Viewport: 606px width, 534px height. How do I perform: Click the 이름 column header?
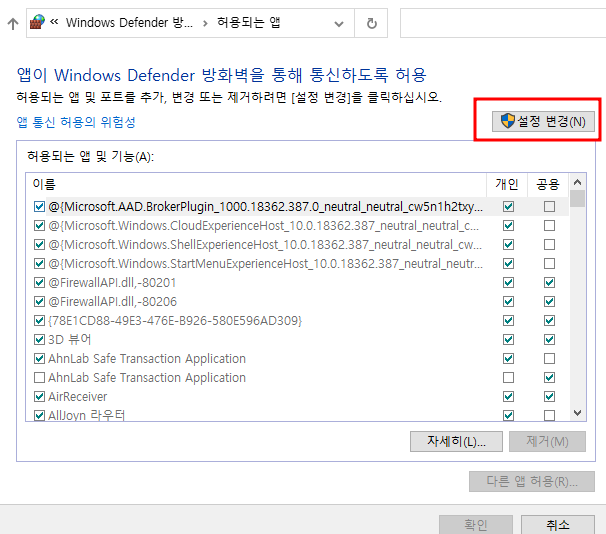pyautogui.click(x=256, y=184)
